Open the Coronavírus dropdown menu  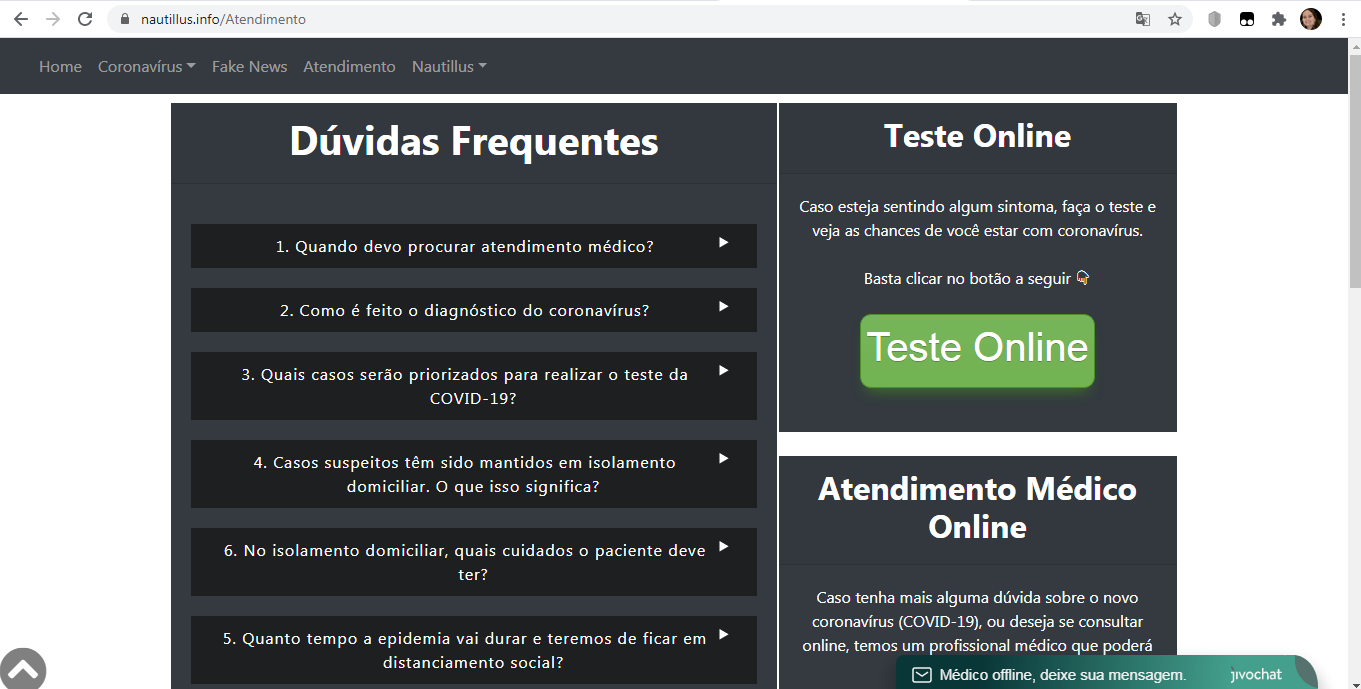click(146, 66)
